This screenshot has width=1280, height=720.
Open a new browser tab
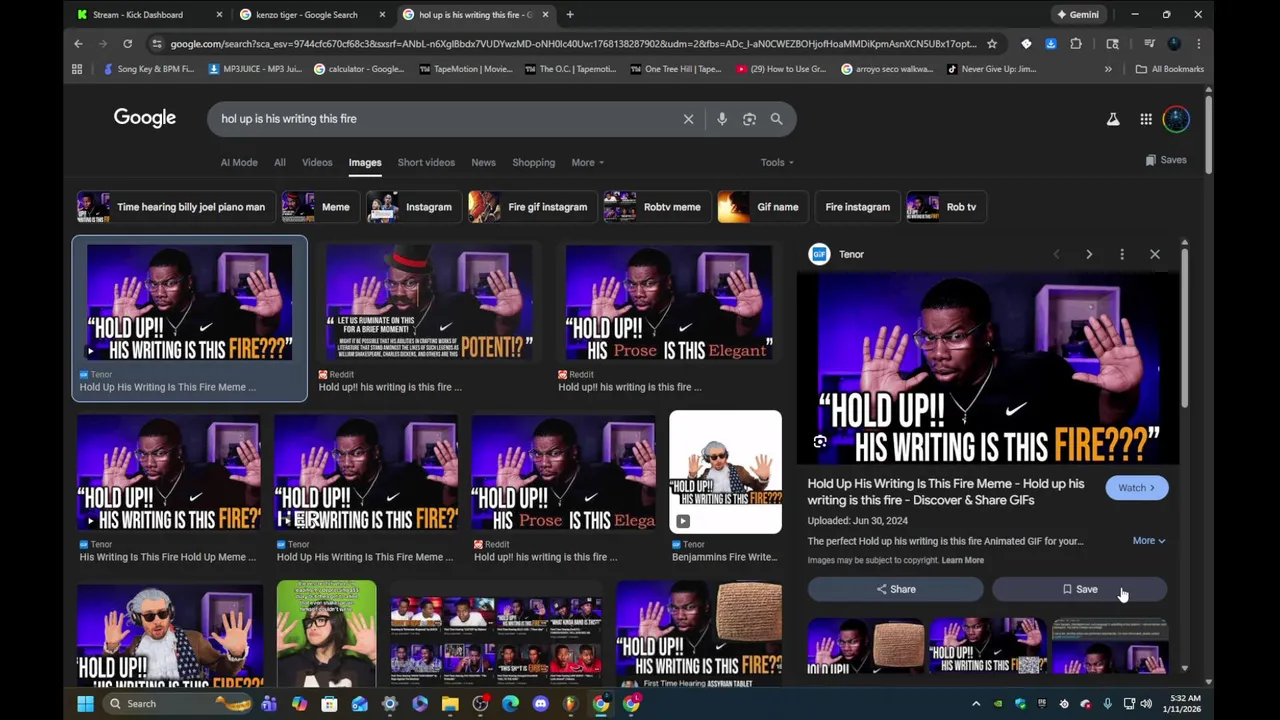pos(570,15)
